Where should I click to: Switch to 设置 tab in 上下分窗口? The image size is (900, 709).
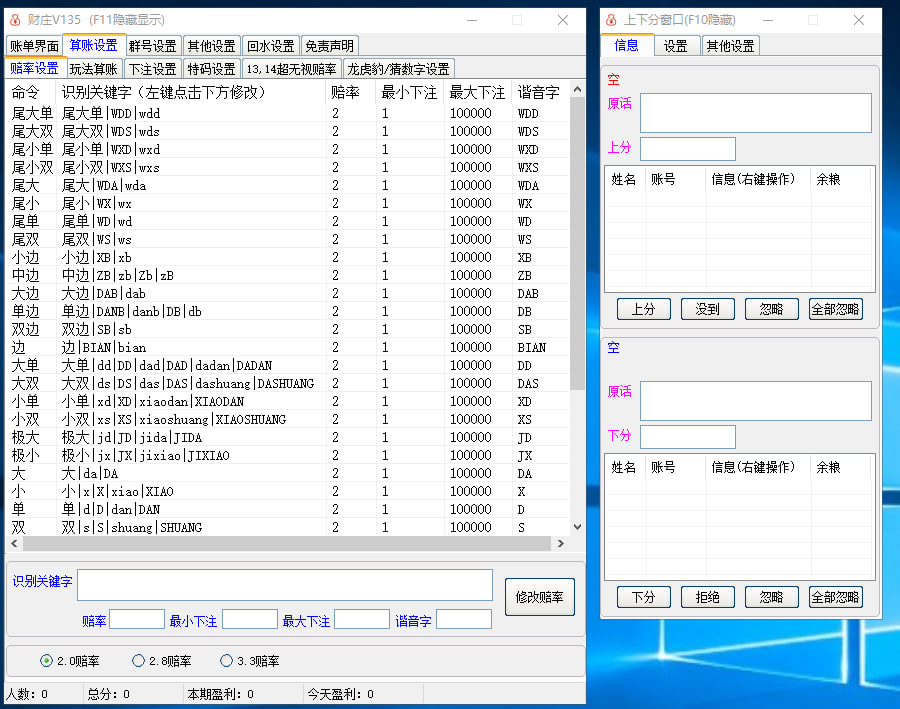(676, 46)
